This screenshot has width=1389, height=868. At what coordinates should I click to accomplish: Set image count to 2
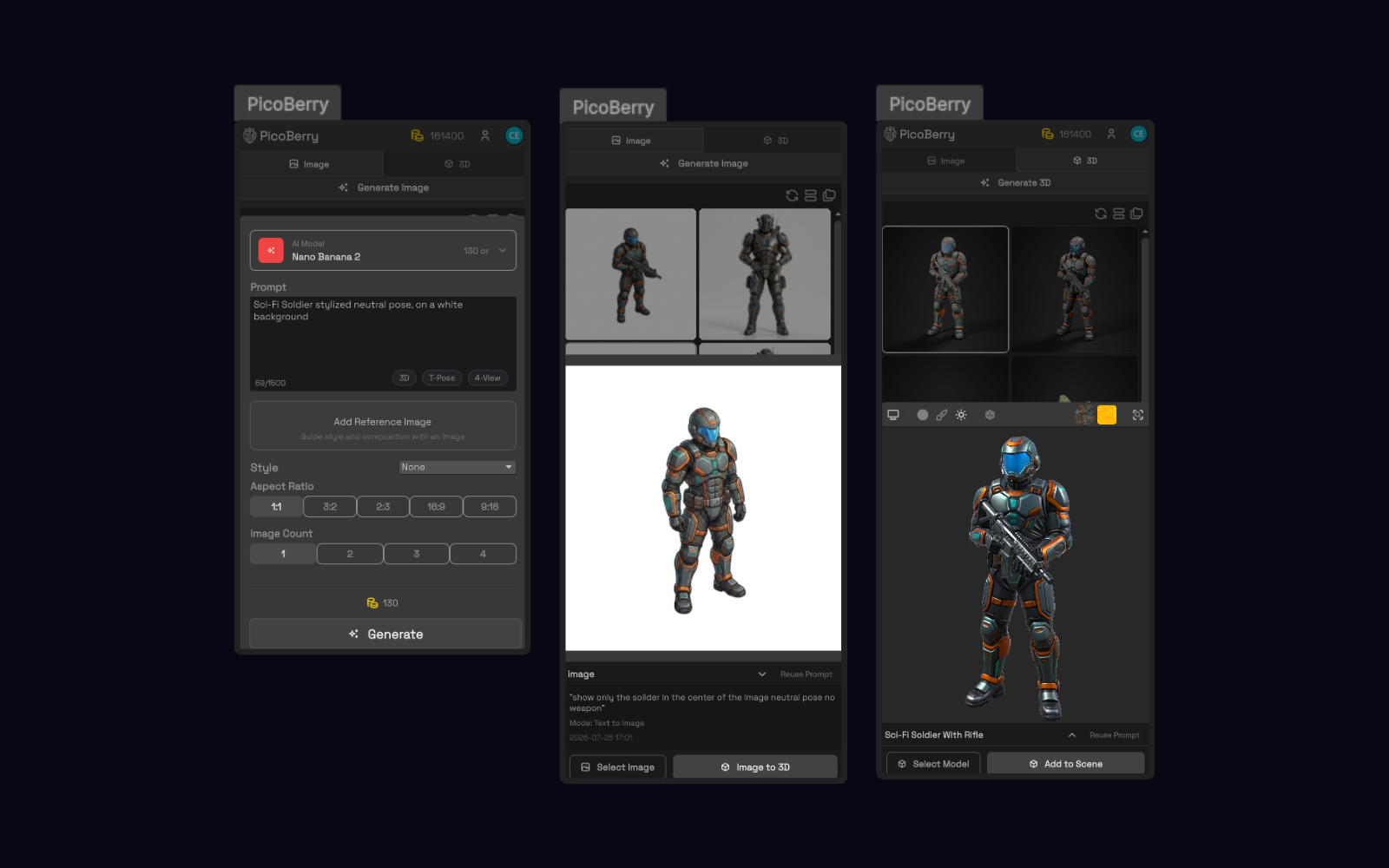[350, 554]
